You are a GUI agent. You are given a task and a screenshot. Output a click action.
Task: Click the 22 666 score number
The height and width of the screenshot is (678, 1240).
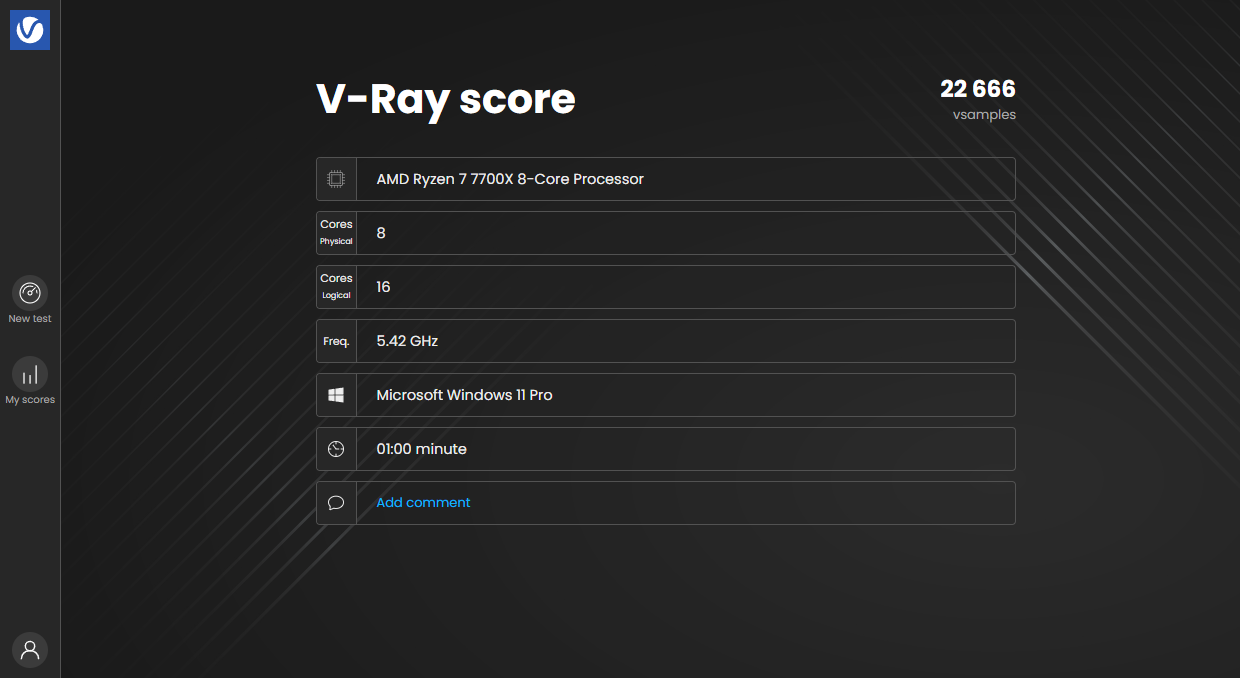(x=978, y=89)
